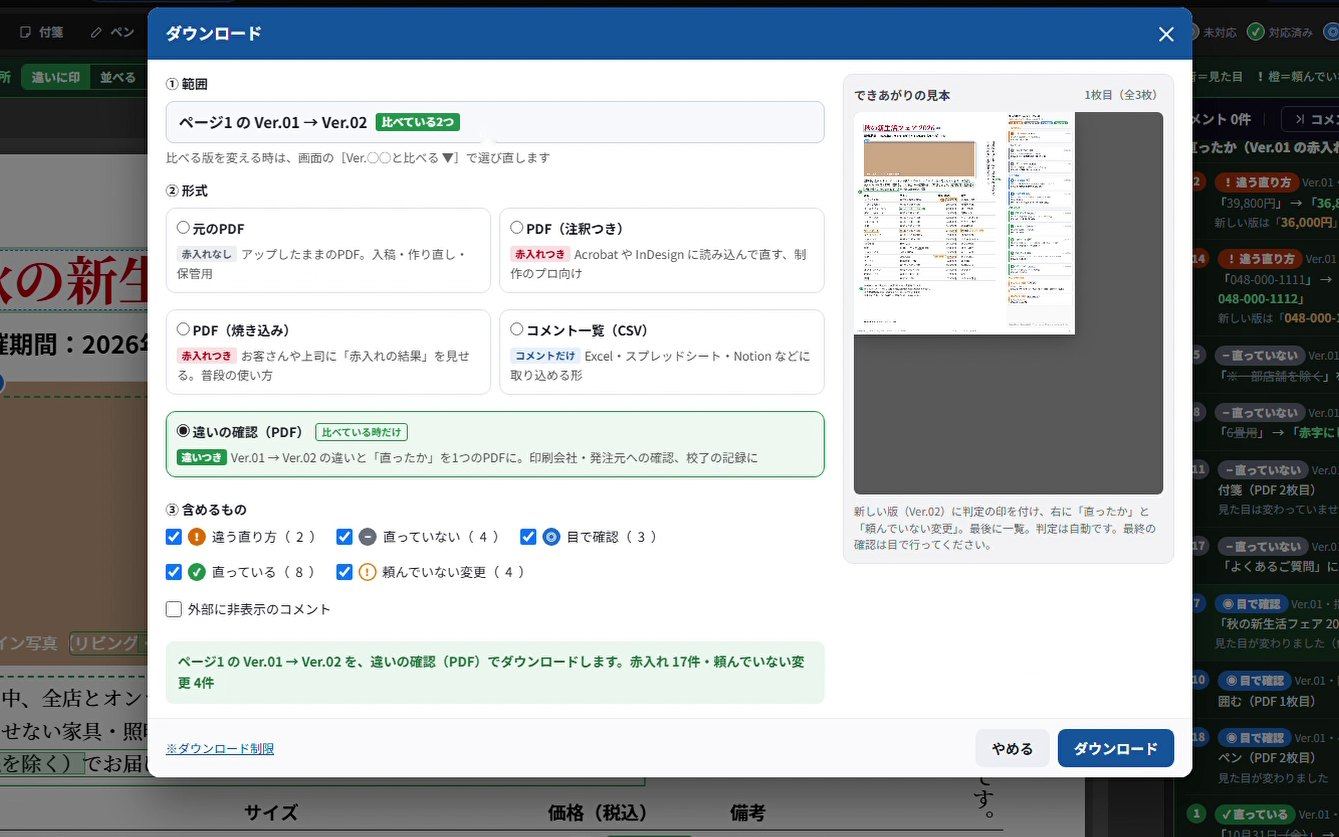Screen dimensions: 1339x837
Task: Click the 未対応 status filter at top right
Action: pyautogui.click(x=1218, y=32)
